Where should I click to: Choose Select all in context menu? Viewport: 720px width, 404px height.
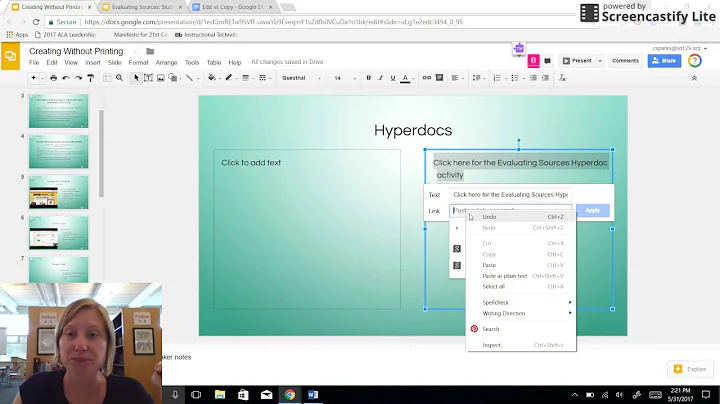pyautogui.click(x=521, y=286)
